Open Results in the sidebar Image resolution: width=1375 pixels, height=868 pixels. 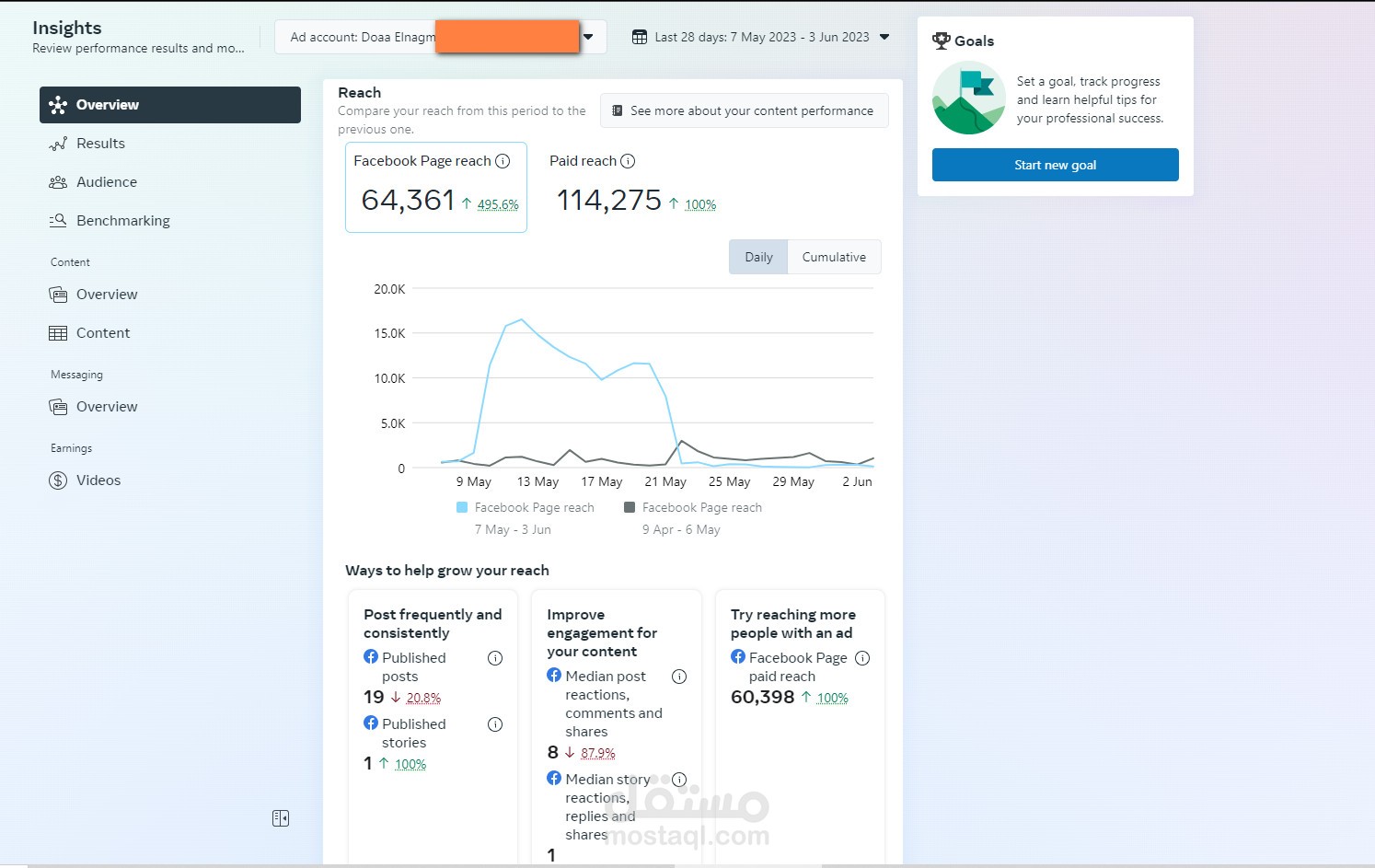[100, 144]
